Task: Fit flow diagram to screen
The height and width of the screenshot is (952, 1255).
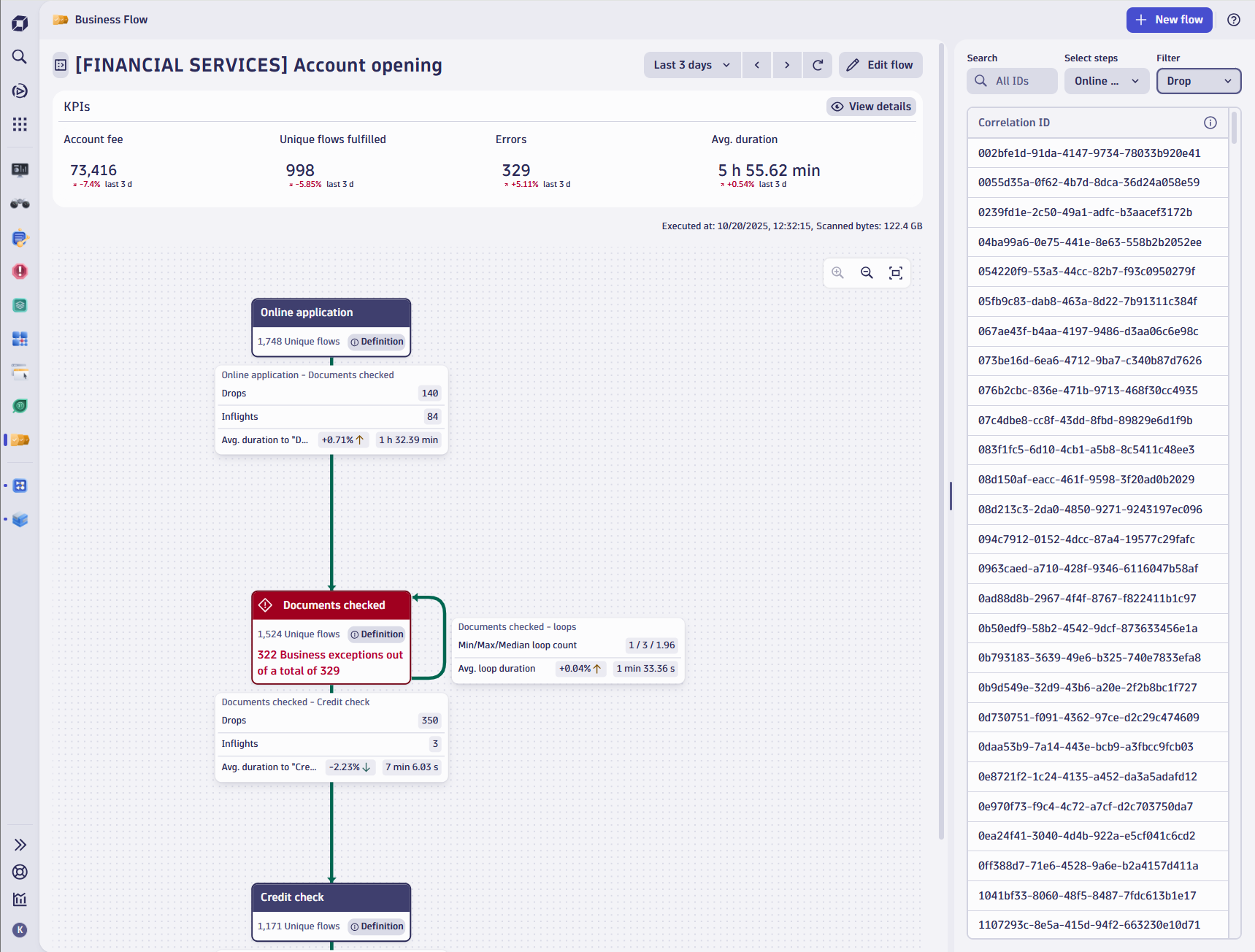Action: coord(896,273)
